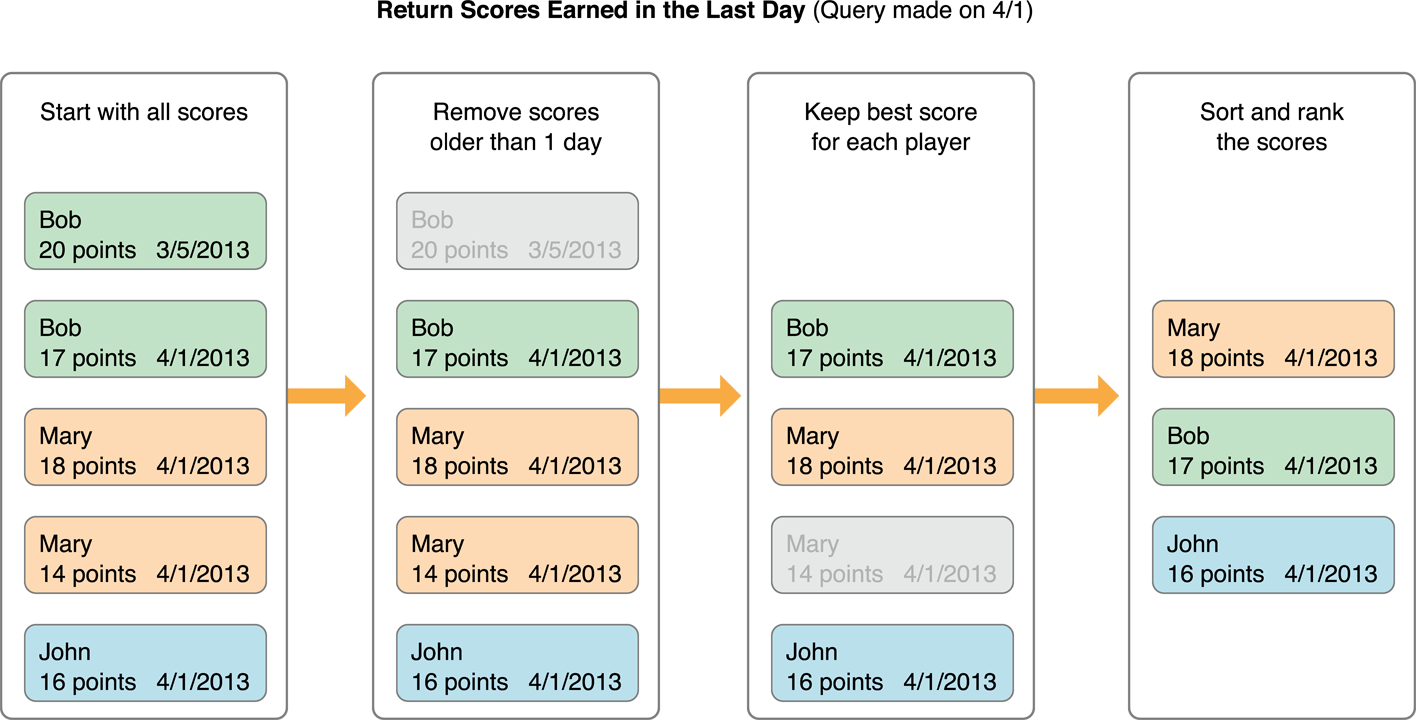This screenshot has height=720, width=1416.
Task: Click John's 16 points card in the Sort and rank panel
Action: click(1273, 555)
